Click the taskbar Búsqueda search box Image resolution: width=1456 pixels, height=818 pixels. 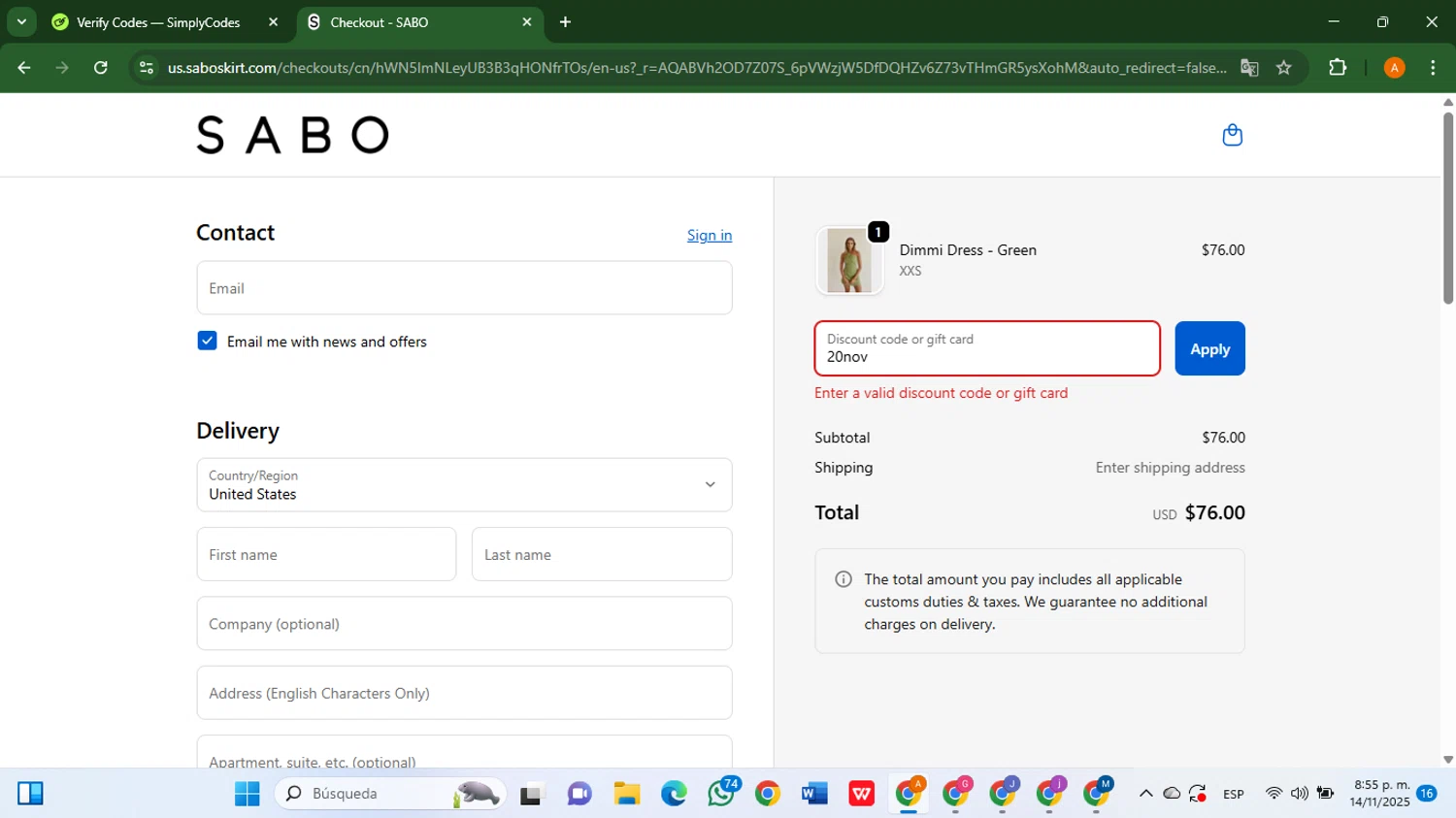pos(390,794)
